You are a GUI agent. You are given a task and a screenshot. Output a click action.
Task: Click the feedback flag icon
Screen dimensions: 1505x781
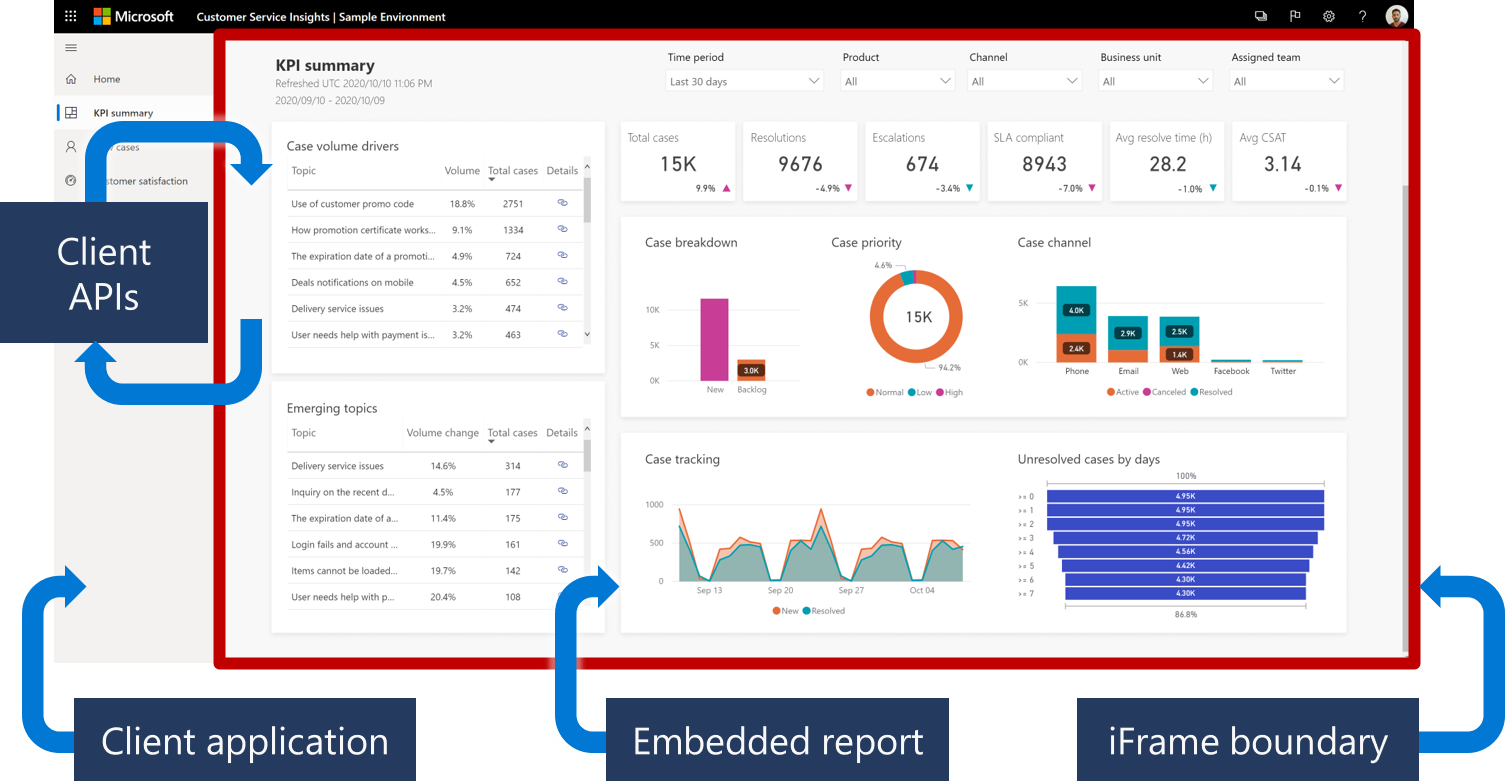[x=1294, y=16]
